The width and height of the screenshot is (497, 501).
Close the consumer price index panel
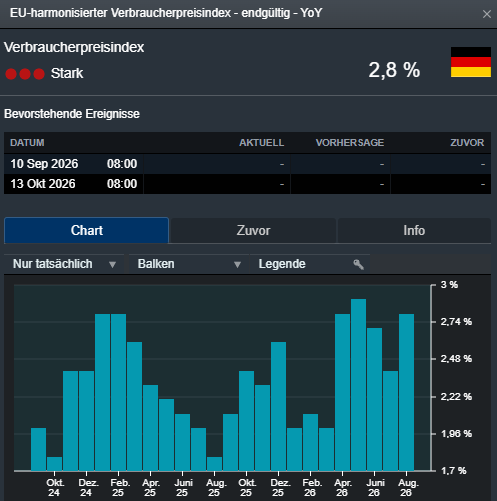tap(487, 14)
